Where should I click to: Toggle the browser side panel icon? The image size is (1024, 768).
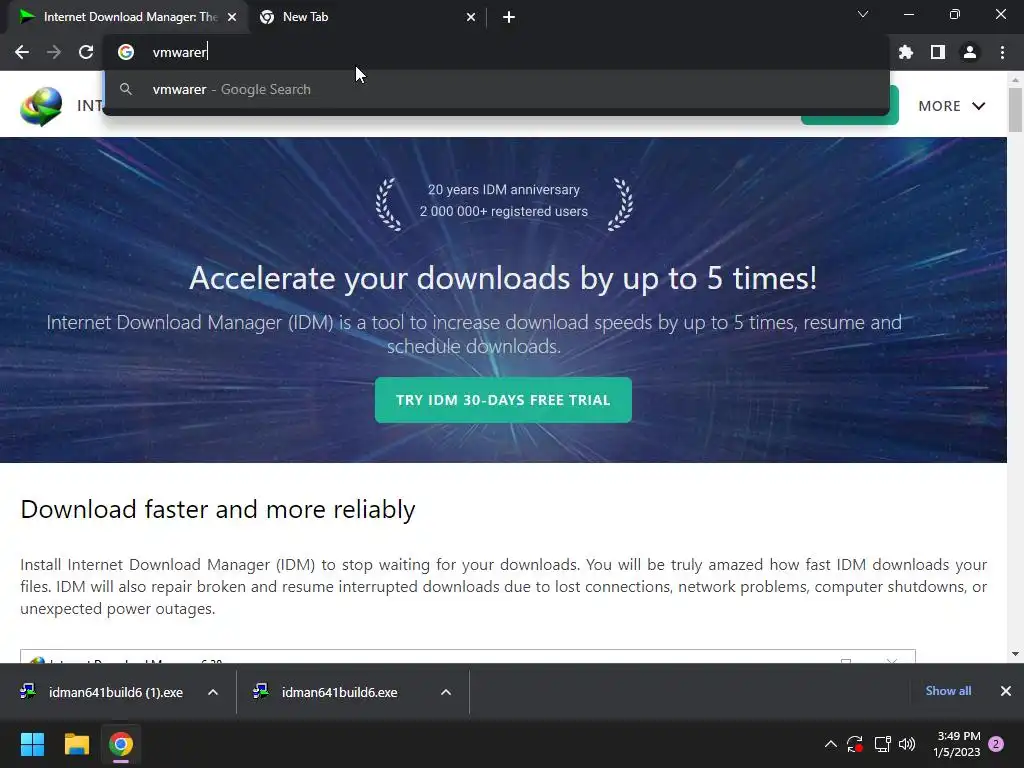tap(938, 52)
